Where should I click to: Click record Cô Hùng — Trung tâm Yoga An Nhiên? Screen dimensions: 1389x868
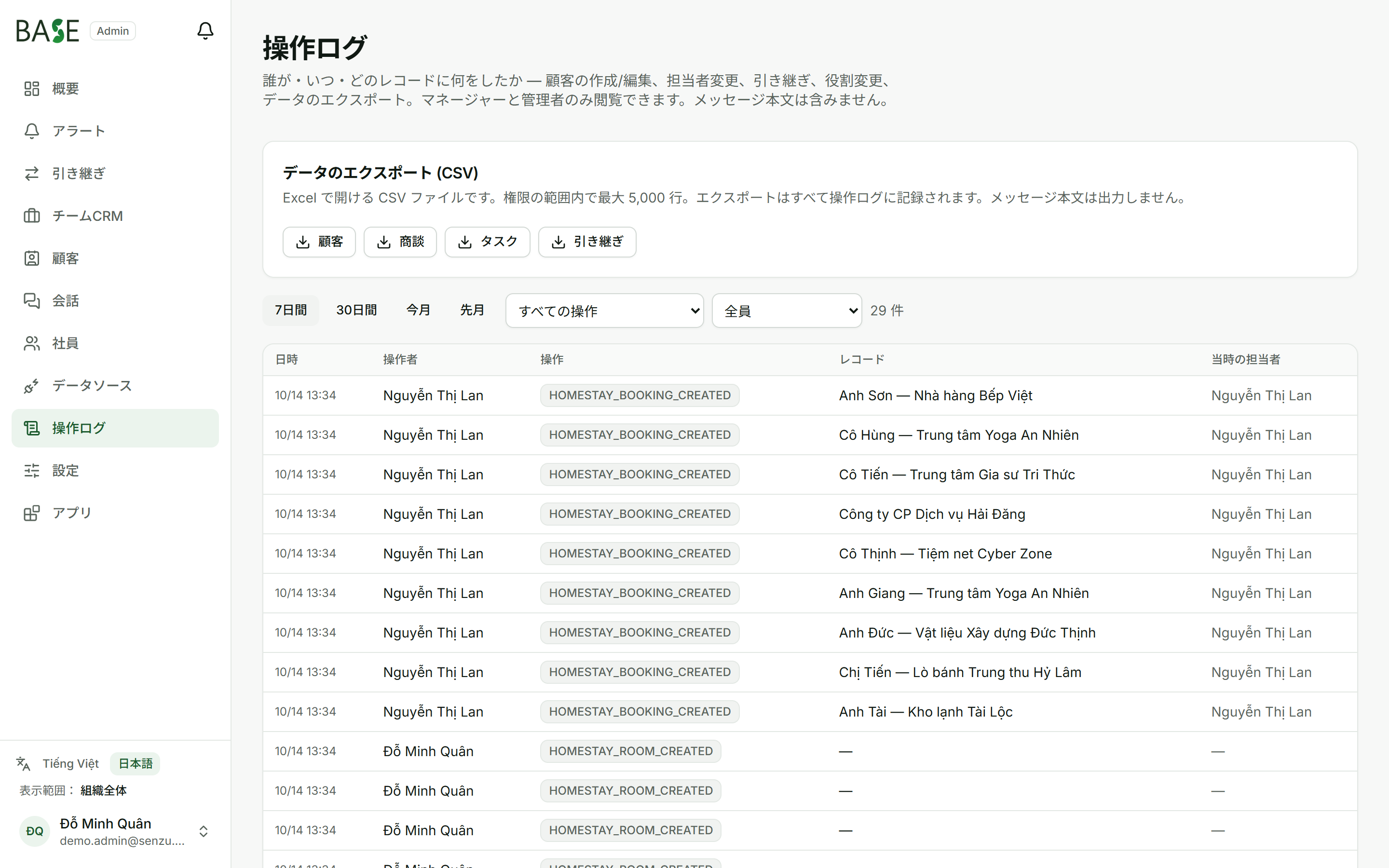click(x=958, y=435)
